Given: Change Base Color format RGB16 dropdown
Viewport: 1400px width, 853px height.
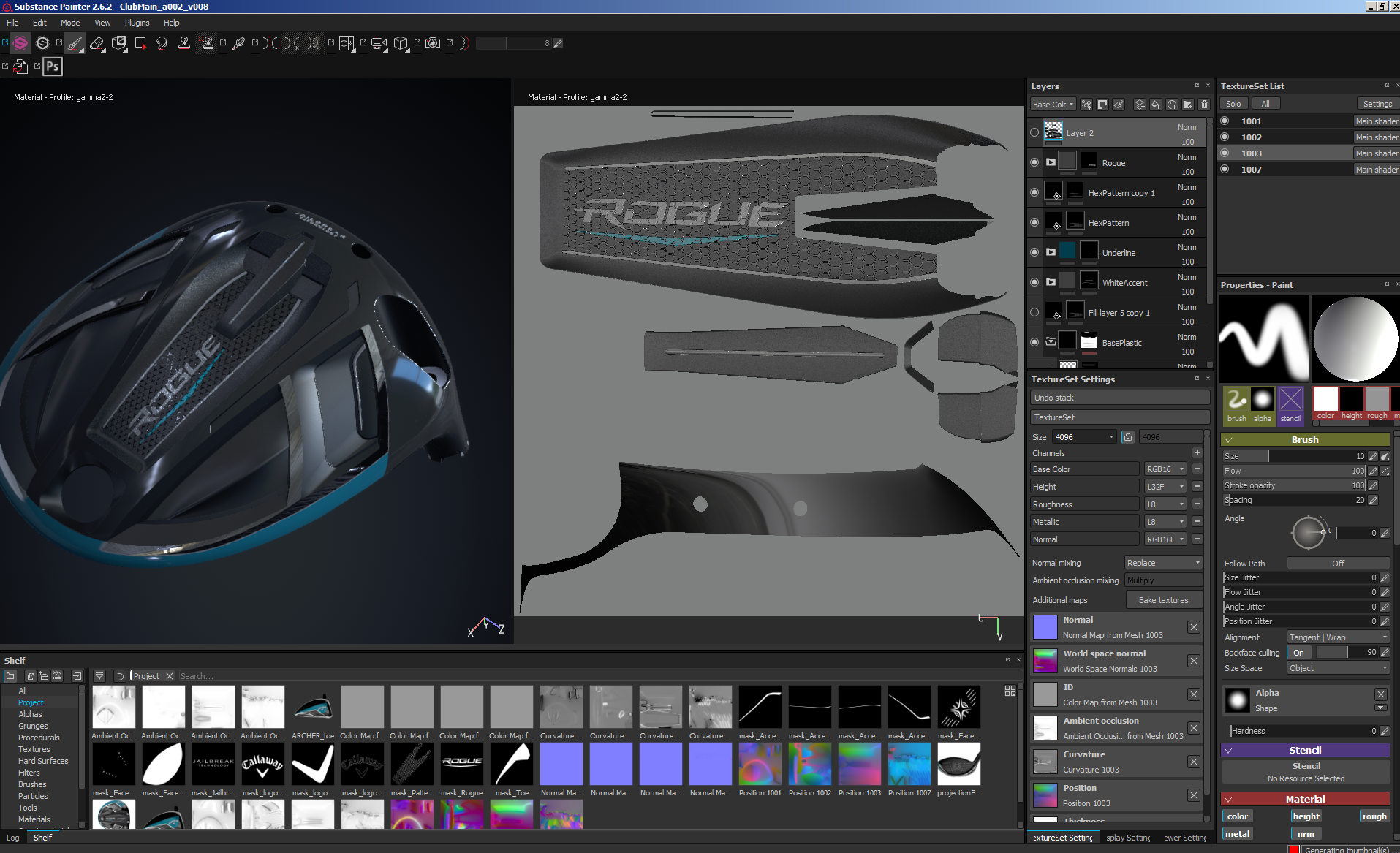Looking at the screenshot, I should point(1165,469).
